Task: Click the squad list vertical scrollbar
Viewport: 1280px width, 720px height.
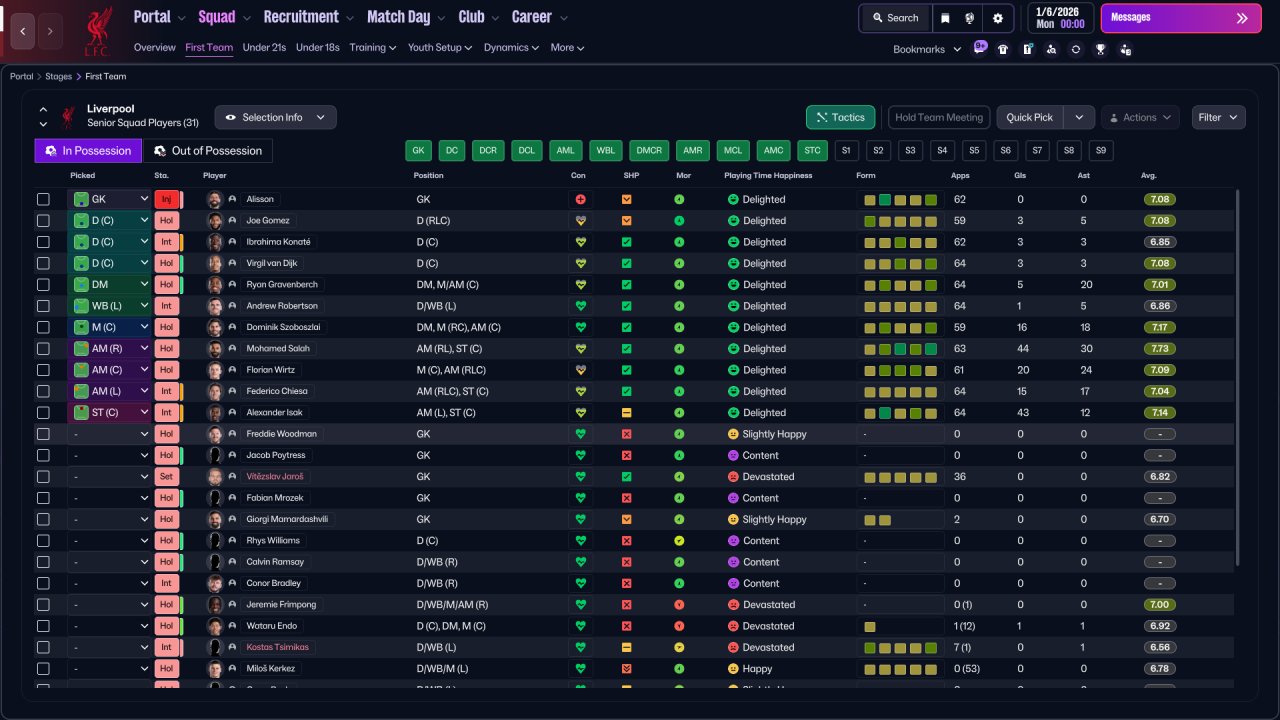Action: click(x=1239, y=377)
